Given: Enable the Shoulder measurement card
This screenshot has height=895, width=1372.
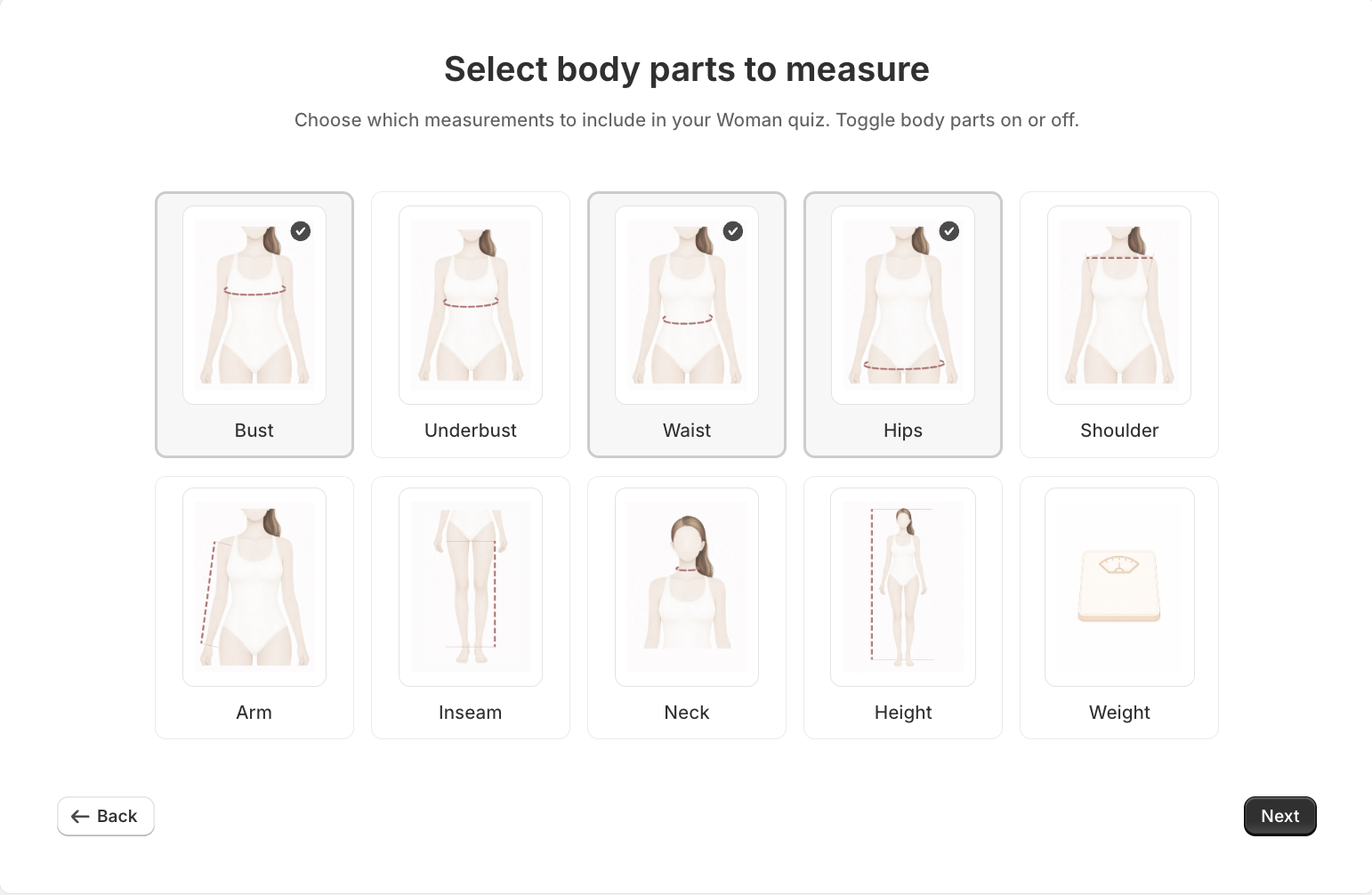Looking at the screenshot, I should click(x=1118, y=325).
